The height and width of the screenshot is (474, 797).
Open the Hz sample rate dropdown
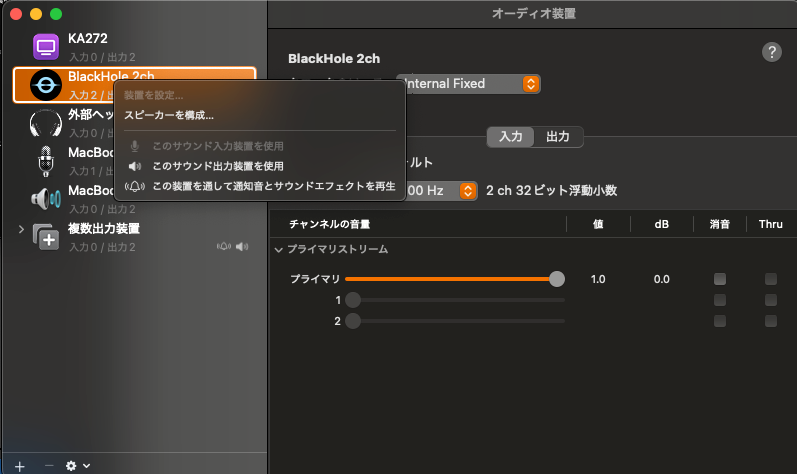(x=441, y=191)
